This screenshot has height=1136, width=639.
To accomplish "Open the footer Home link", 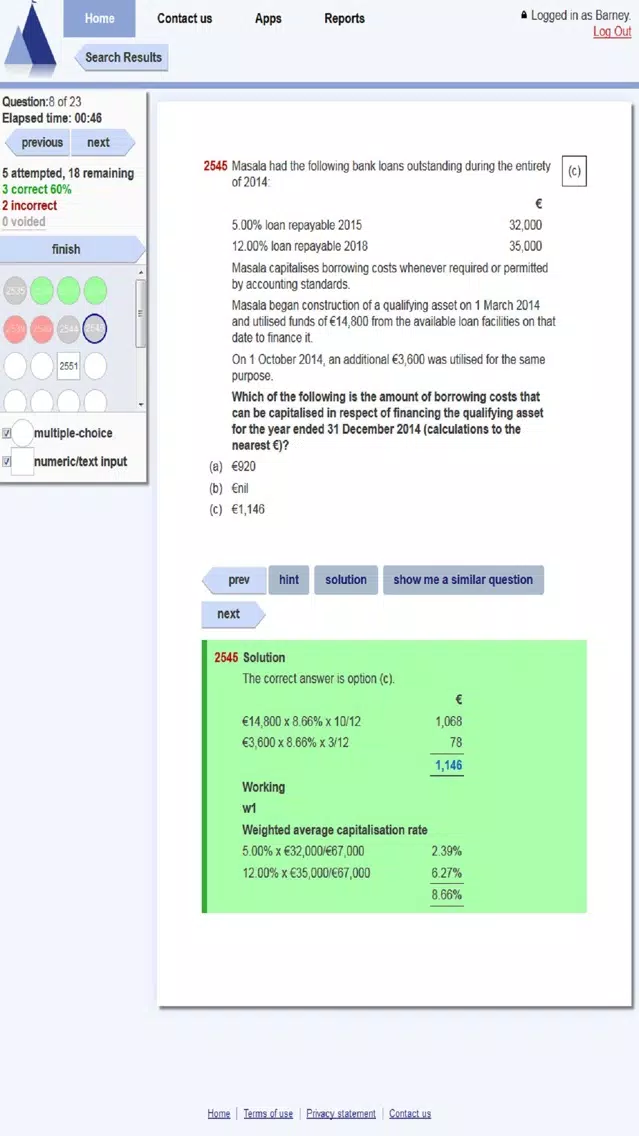I will [219, 1114].
